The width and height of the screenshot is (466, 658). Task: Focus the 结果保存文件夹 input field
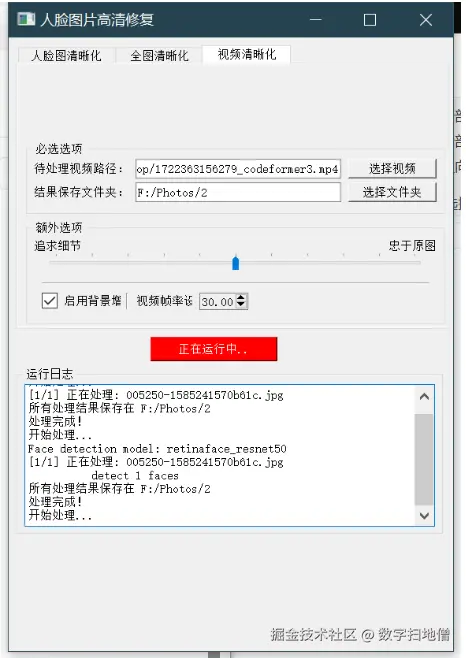(x=238, y=192)
